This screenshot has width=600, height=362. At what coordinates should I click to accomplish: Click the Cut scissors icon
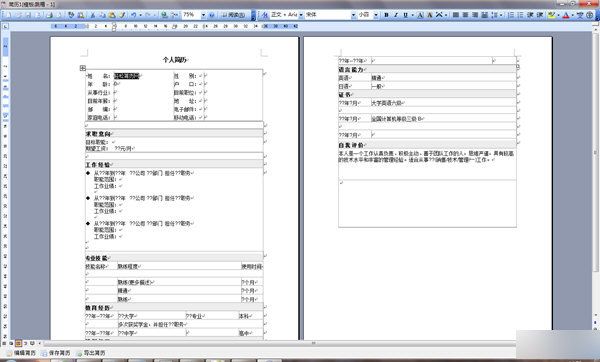coord(93,15)
